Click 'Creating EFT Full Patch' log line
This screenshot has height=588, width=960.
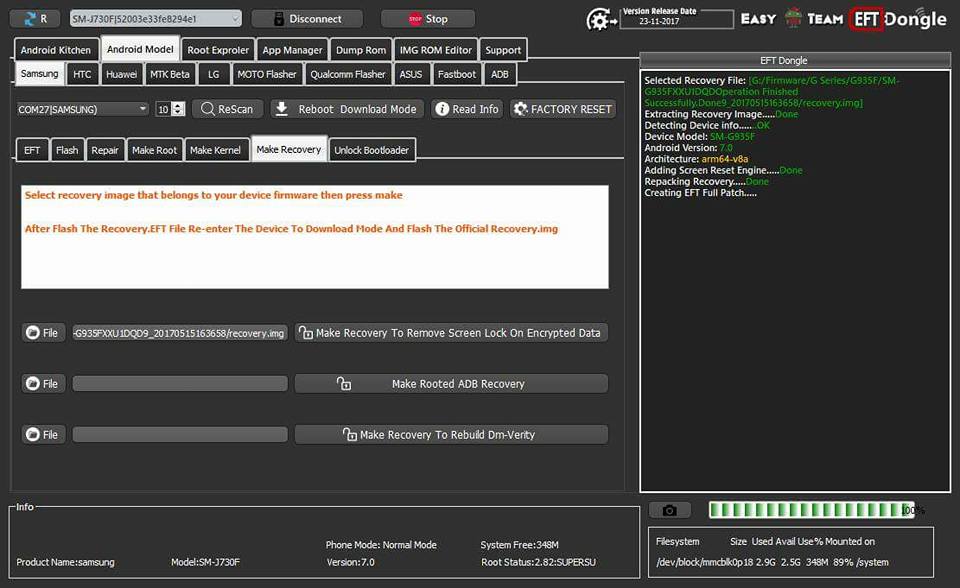coord(700,192)
